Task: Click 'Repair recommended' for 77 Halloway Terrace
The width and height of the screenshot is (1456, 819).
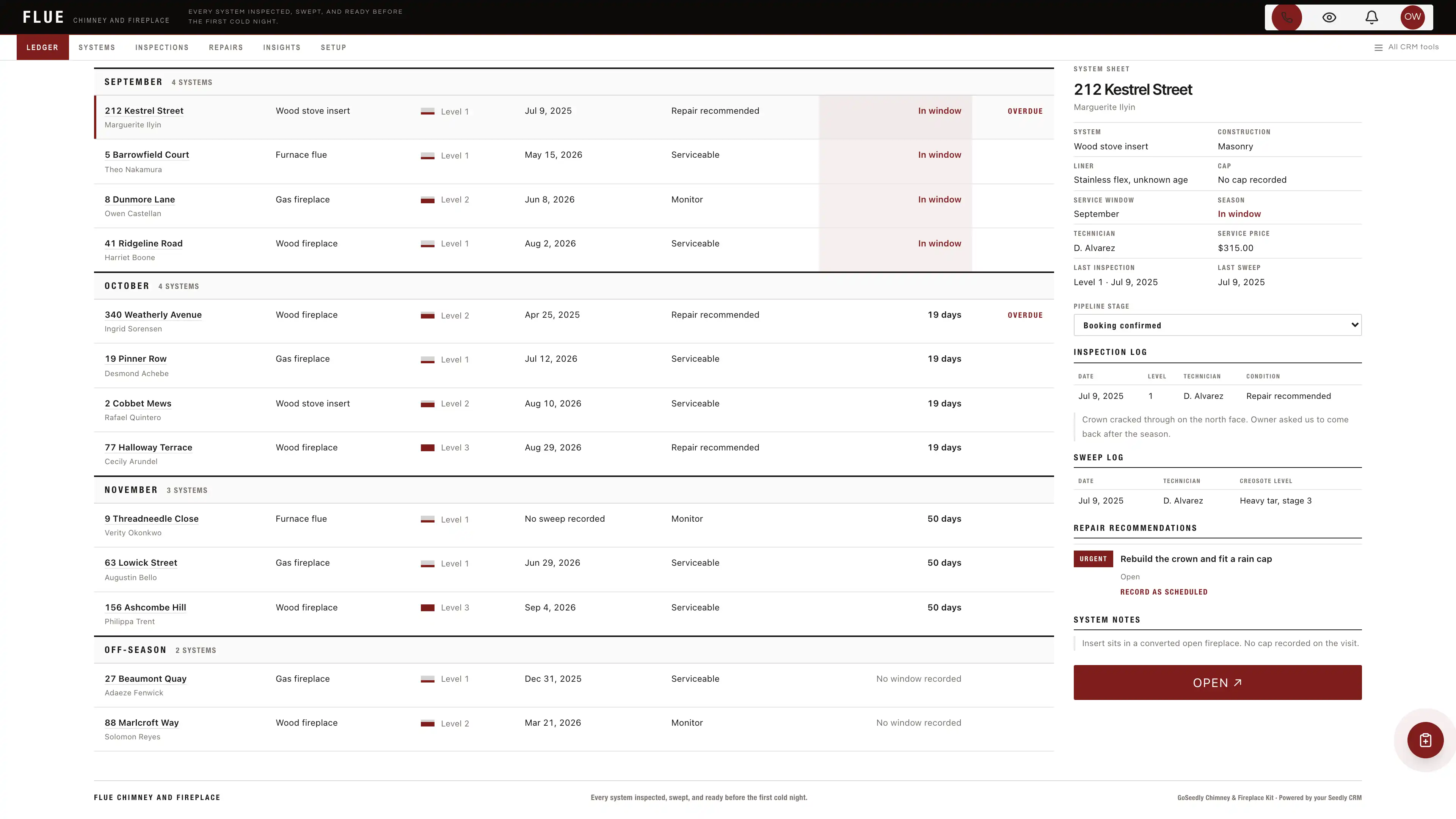Action: pyautogui.click(x=715, y=448)
